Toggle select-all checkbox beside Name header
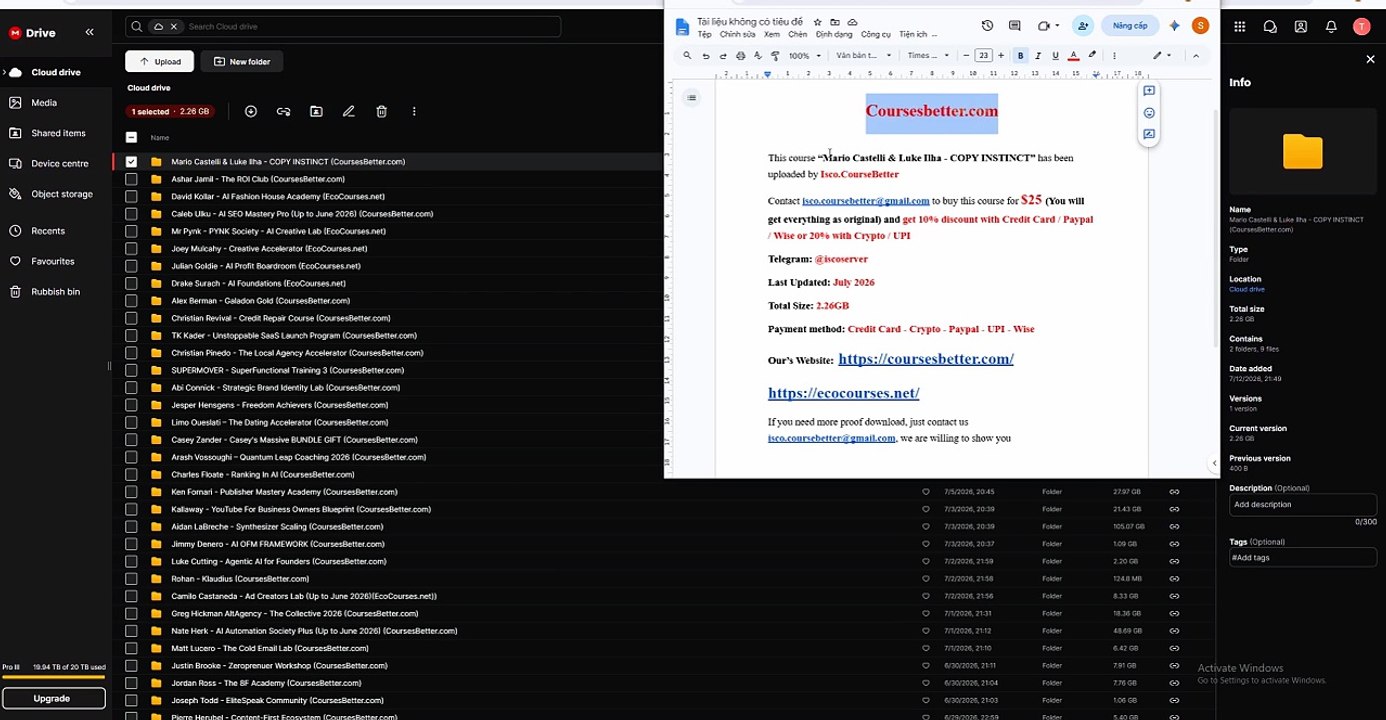Image resolution: width=1386 pixels, height=720 pixels. tap(131, 137)
